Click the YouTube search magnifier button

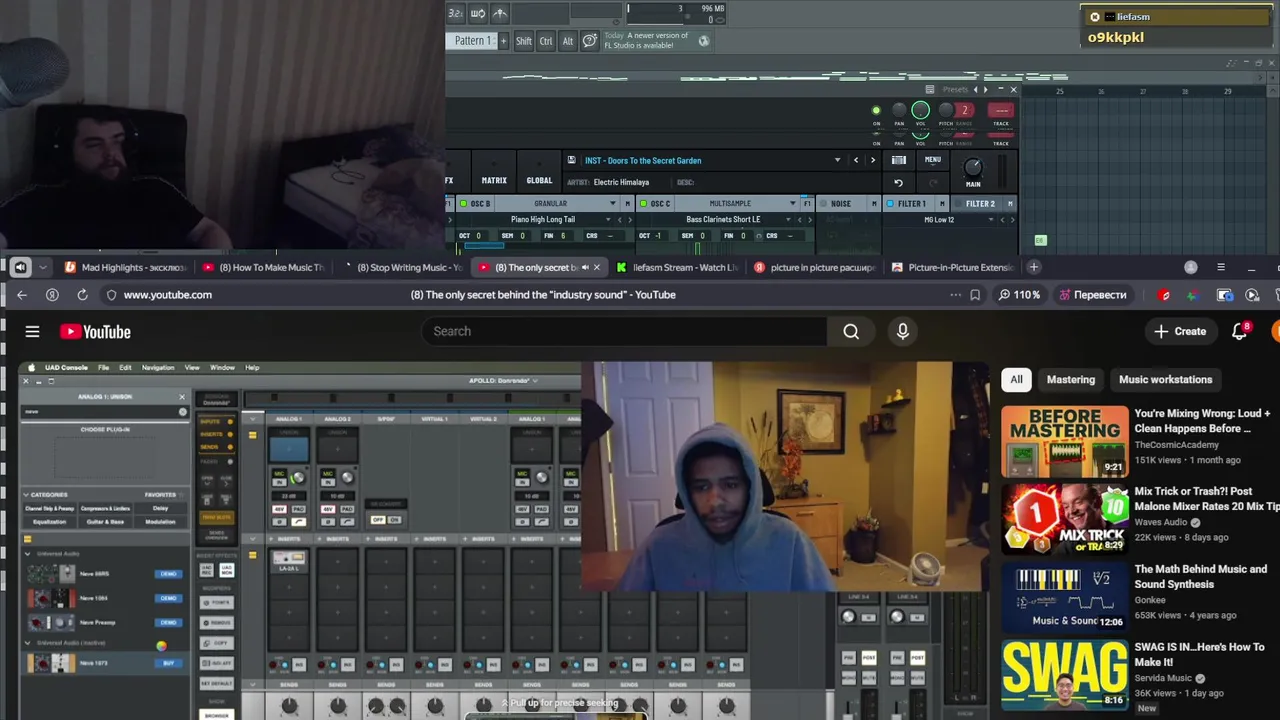(x=851, y=331)
